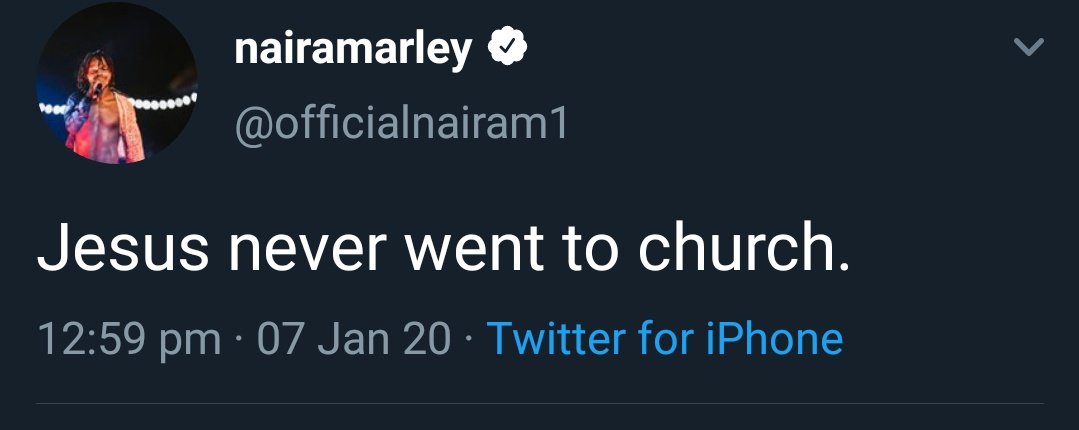Open nairamarley's round profile photo

click(x=116, y=83)
